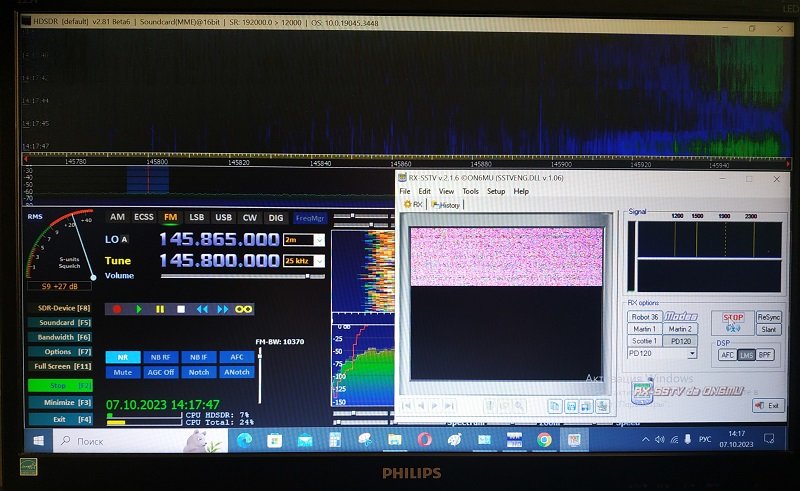Image resolution: width=800 pixels, height=491 pixels.
Task: Select USB demodulation mode
Action: pos(223,217)
